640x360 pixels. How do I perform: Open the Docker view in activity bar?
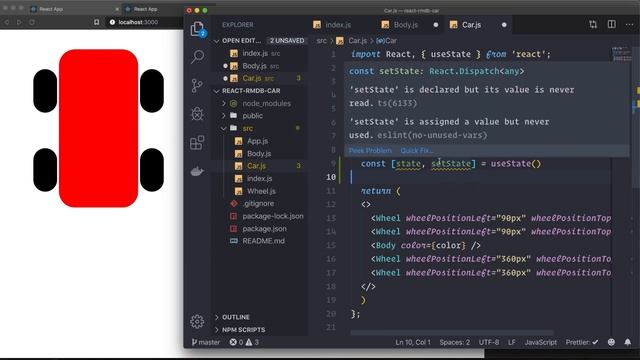click(197, 171)
